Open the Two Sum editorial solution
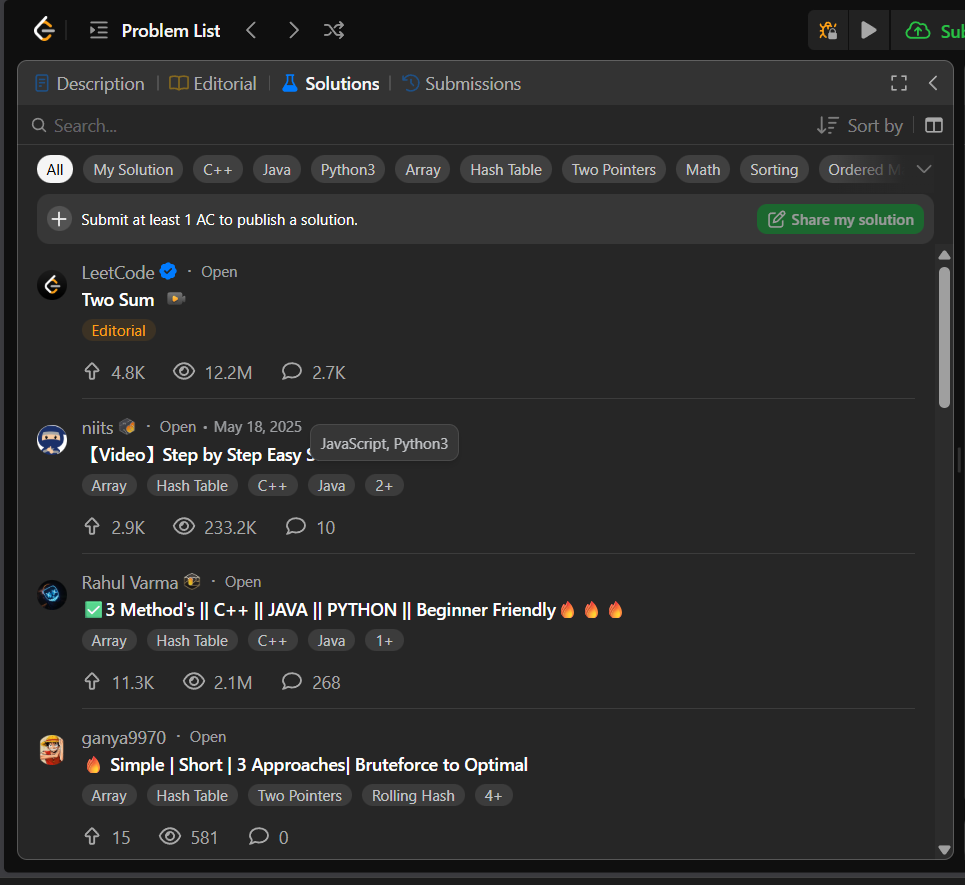The image size is (965, 885). pos(118,300)
